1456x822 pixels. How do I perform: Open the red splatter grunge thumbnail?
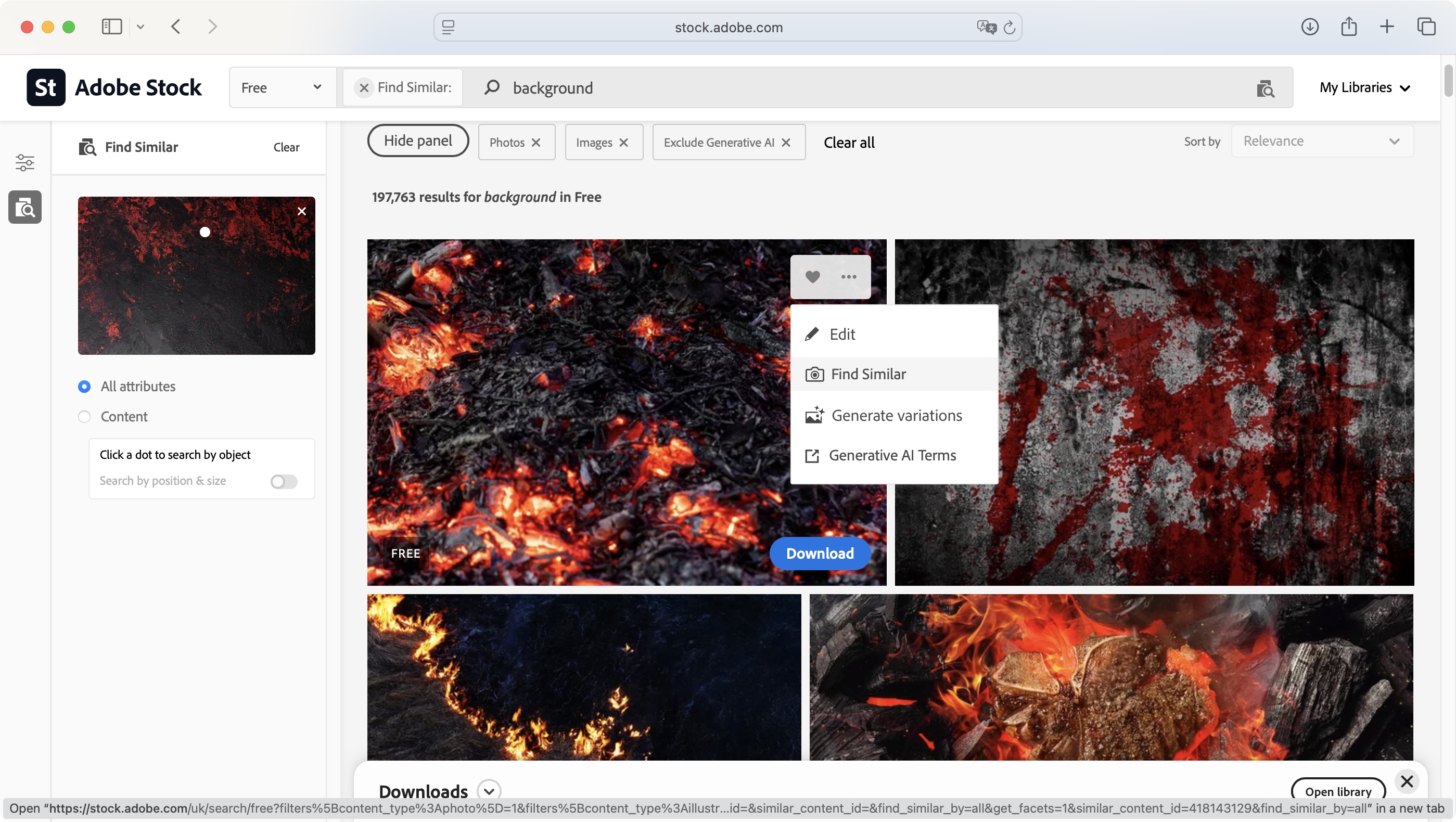tap(1154, 413)
